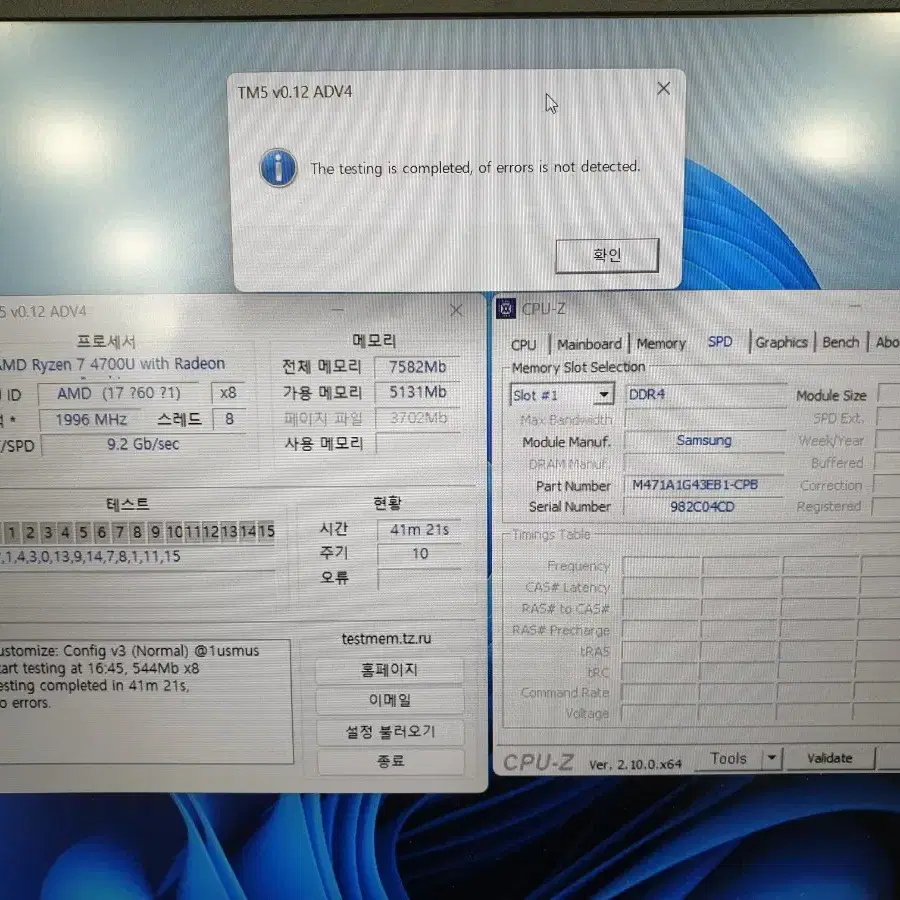Viewport: 900px width, 900px height.
Task: Click test block number 1 in TM5
Action: click(x=11, y=532)
